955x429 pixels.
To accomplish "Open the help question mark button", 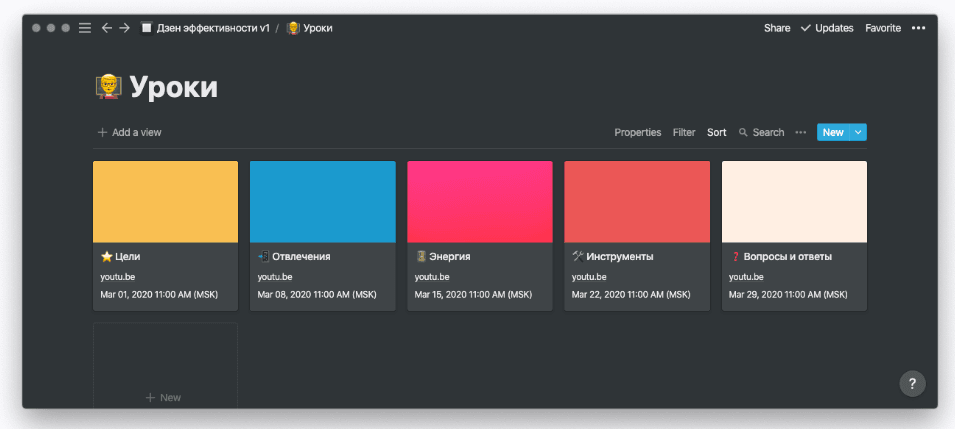I will pos(912,384).
